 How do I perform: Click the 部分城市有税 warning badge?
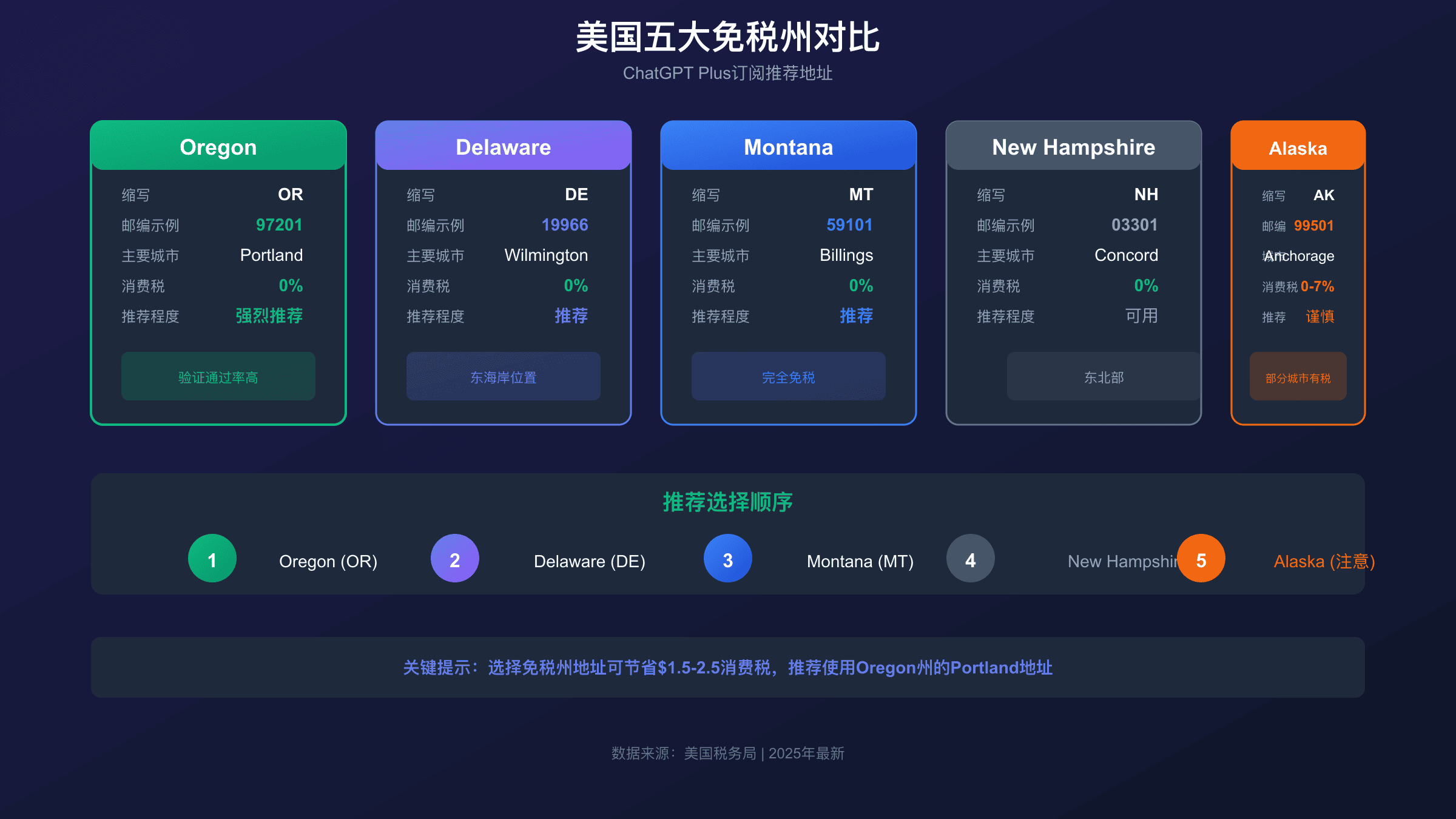[1298, 377]
